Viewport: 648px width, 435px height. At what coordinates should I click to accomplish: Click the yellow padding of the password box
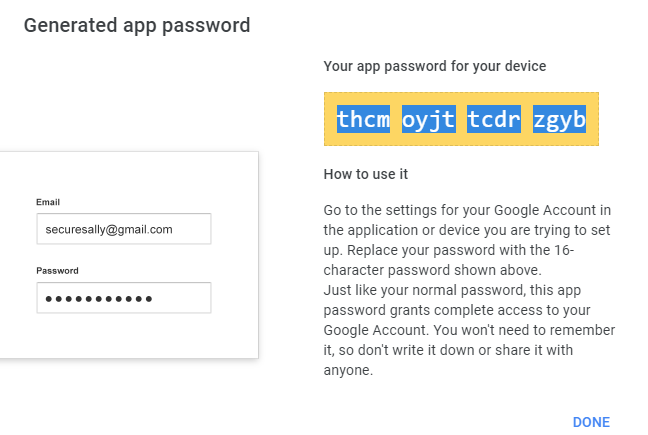461,98
